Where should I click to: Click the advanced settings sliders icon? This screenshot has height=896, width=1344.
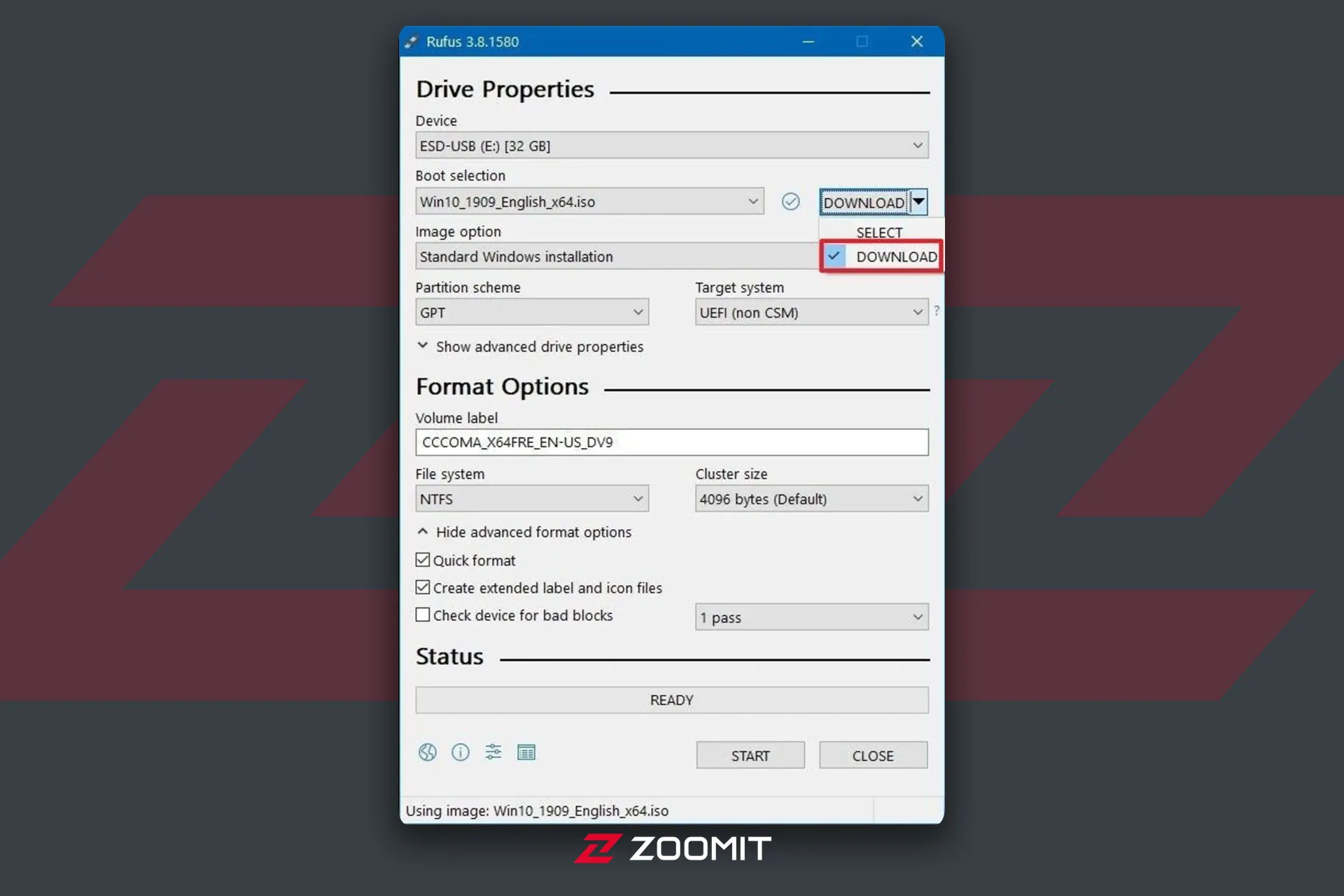492,752
